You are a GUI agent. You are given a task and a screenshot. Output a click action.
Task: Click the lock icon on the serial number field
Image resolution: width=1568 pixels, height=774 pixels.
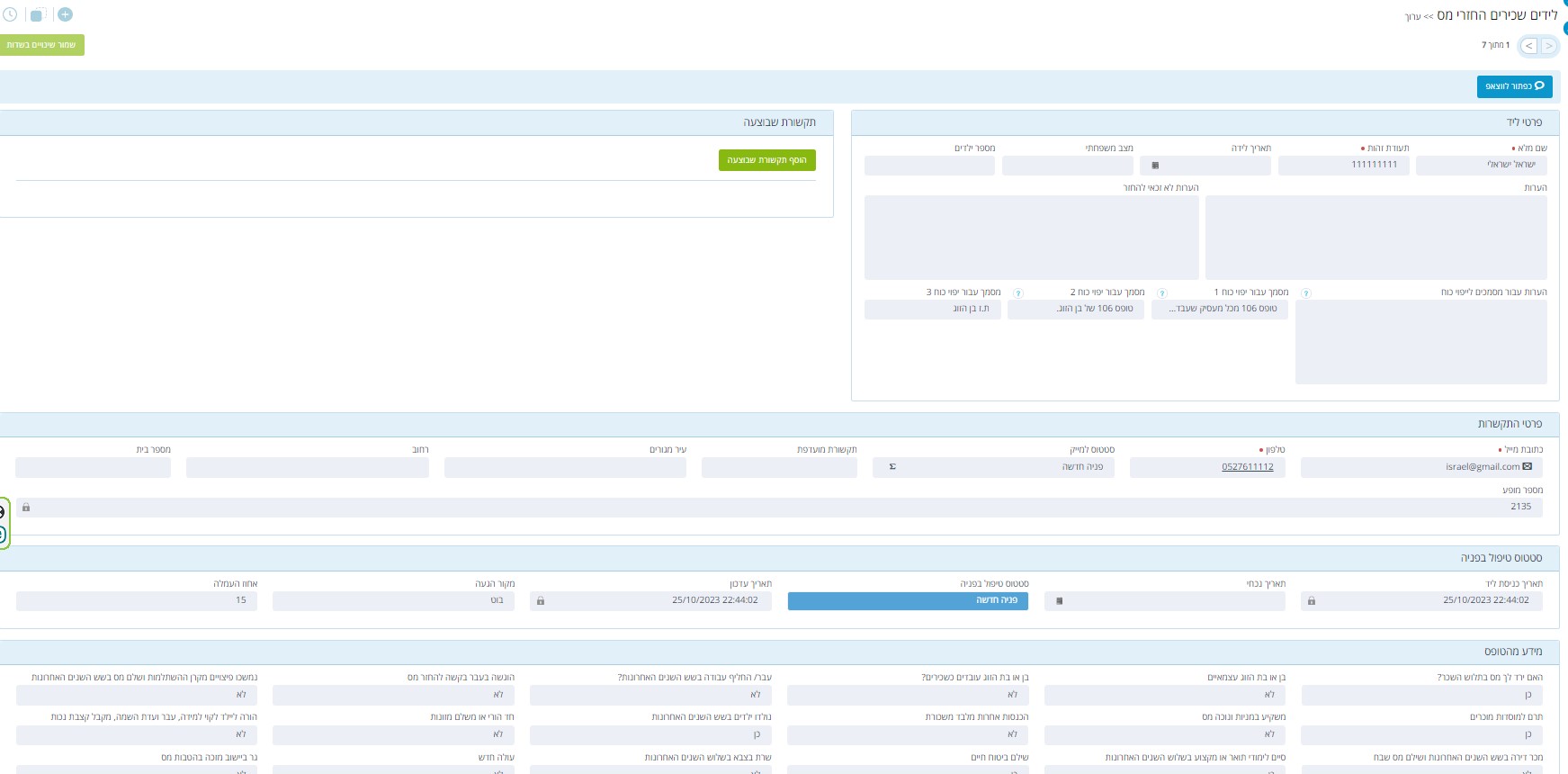[x=26, y=508]
